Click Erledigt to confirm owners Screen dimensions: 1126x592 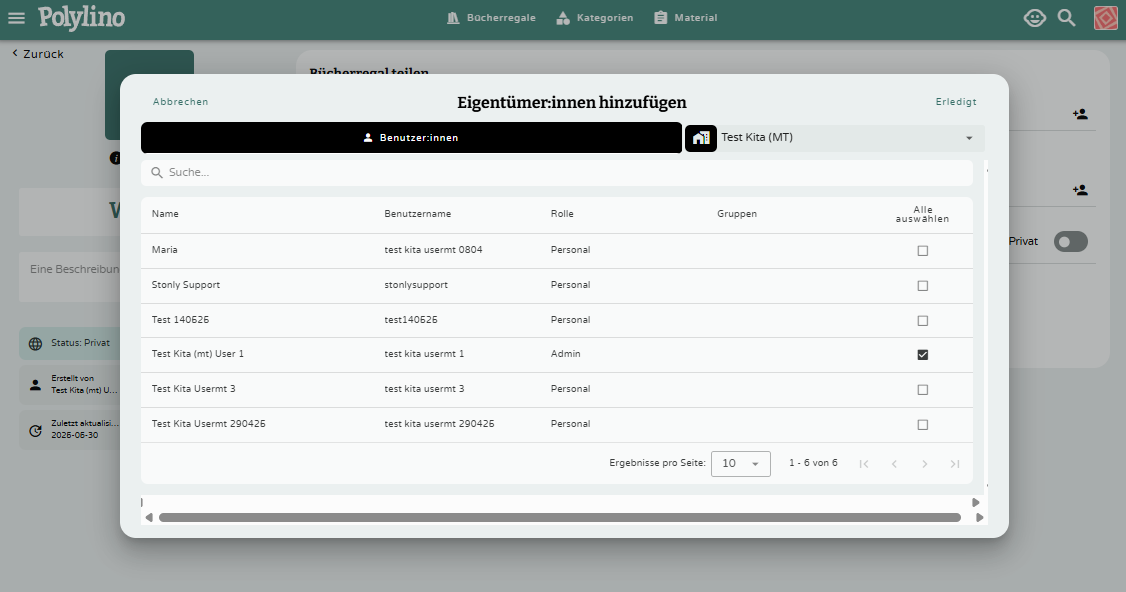956,102
